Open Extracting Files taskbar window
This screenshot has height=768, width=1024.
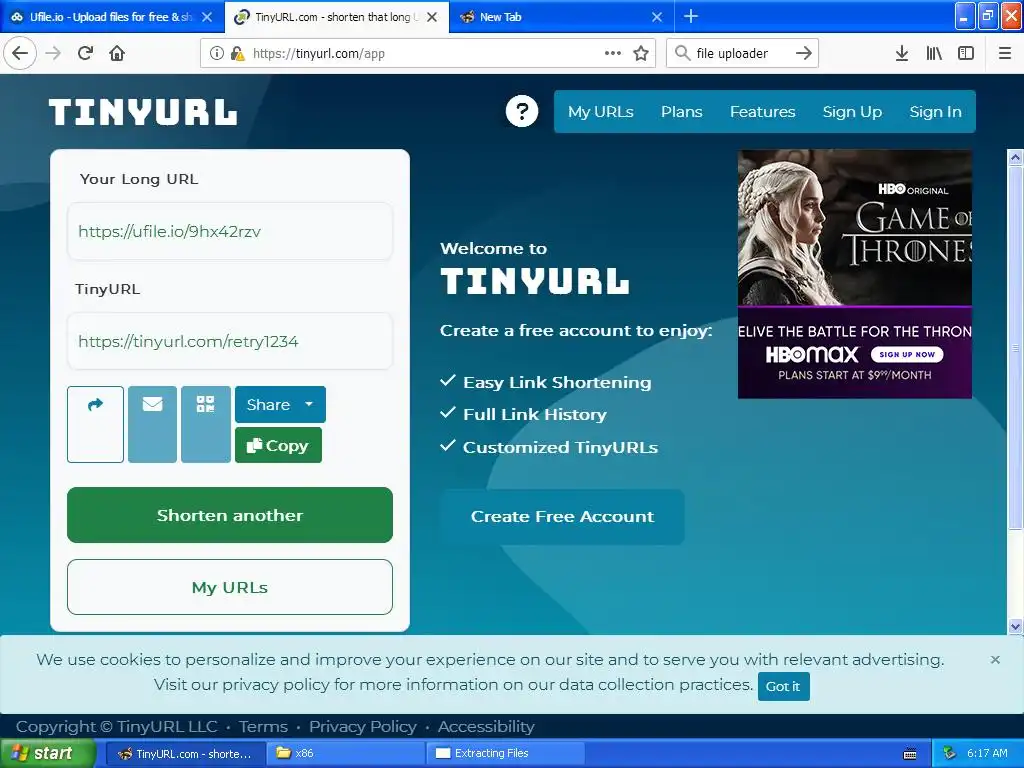tap(504, 754)
